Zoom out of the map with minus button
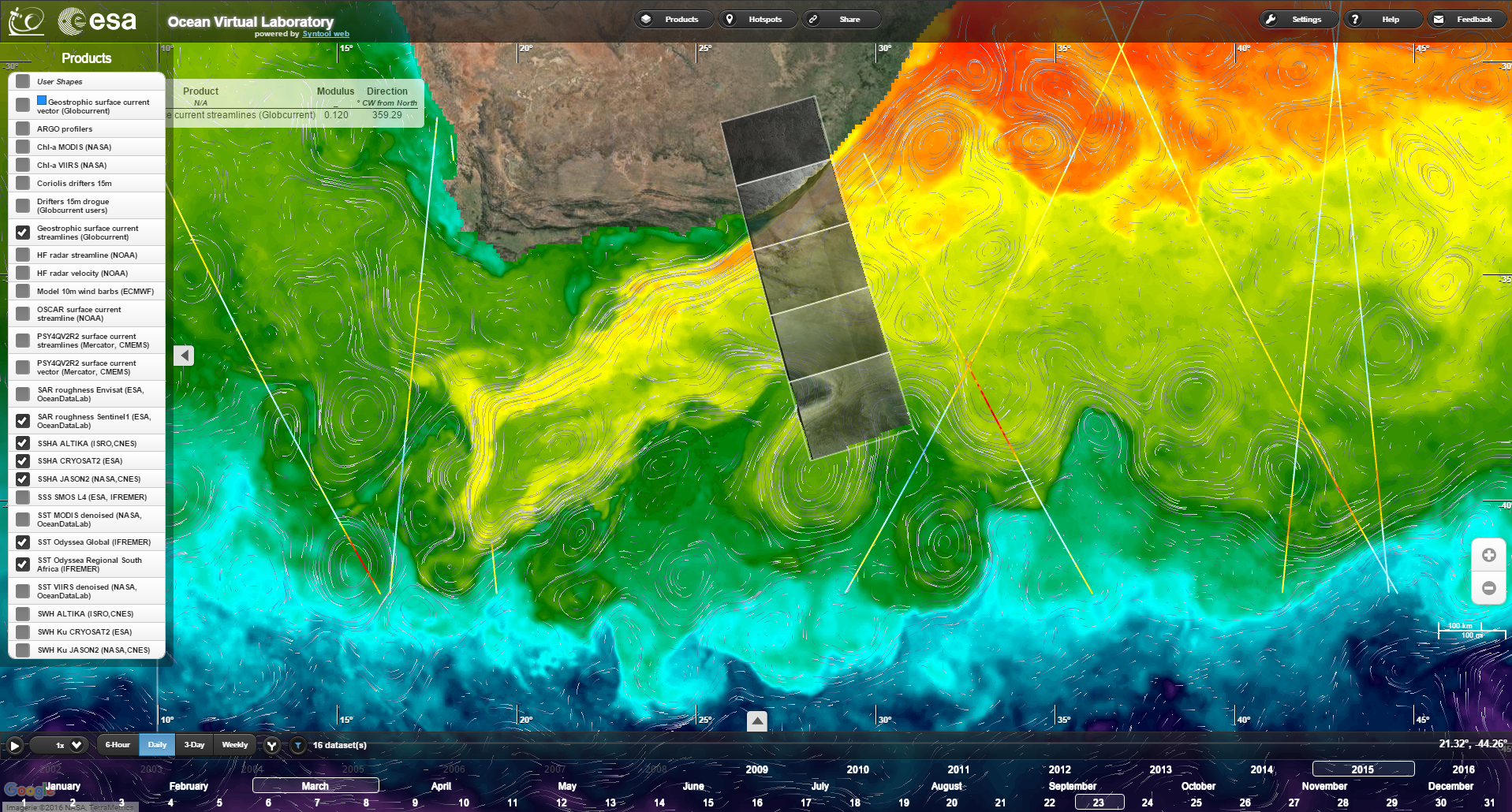 (1488, 588)
